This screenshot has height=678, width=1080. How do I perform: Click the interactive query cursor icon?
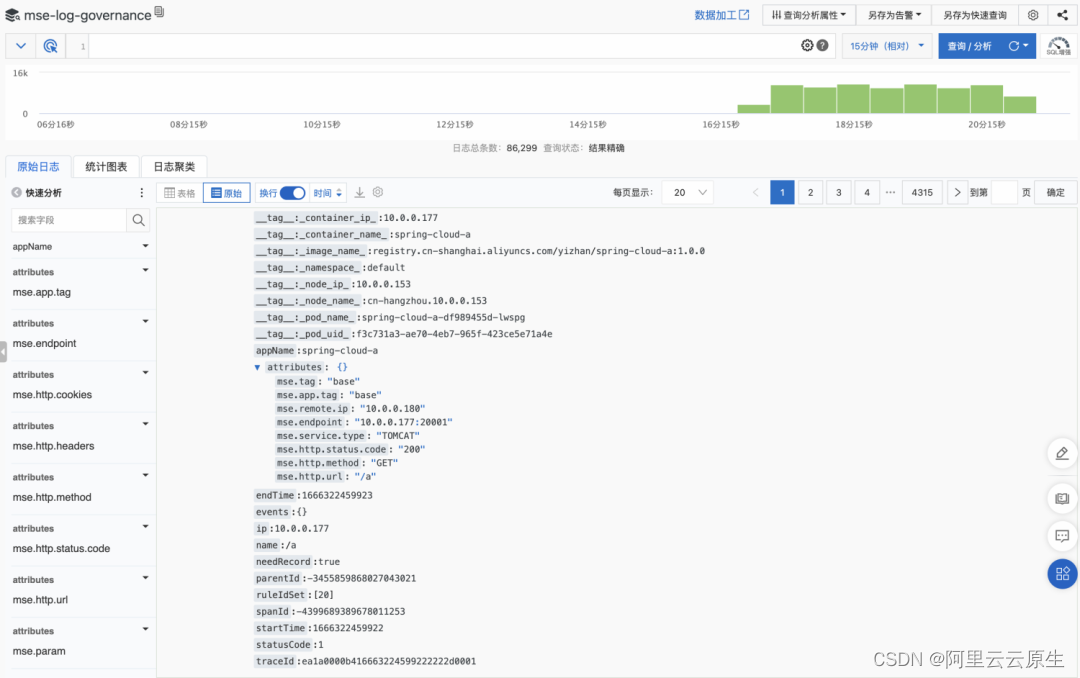(x=50, y=46)
